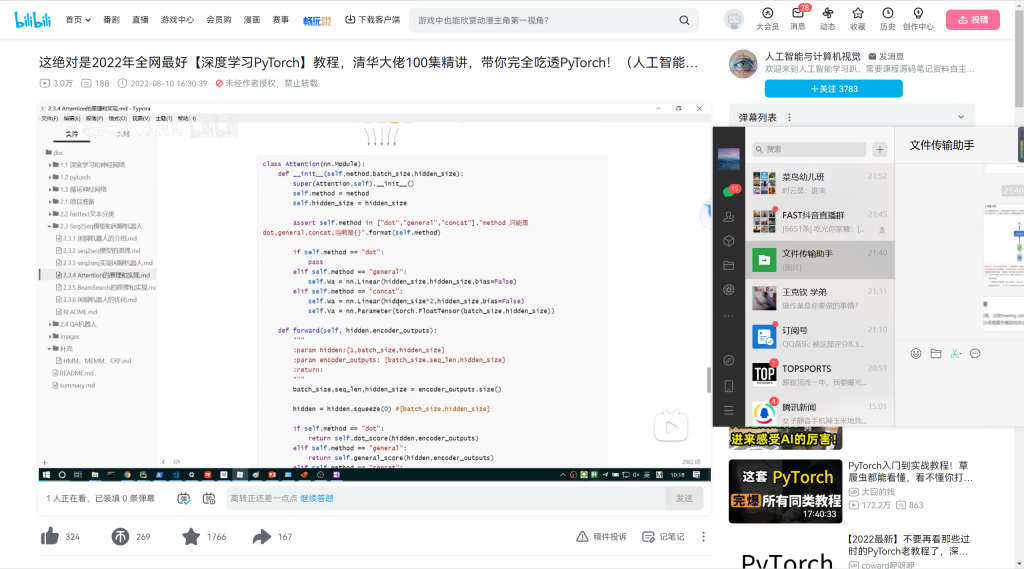Expand the 1.2 pytorch folder
Viewport: 1024px width, 569px height.
click(x=50, y=177)
